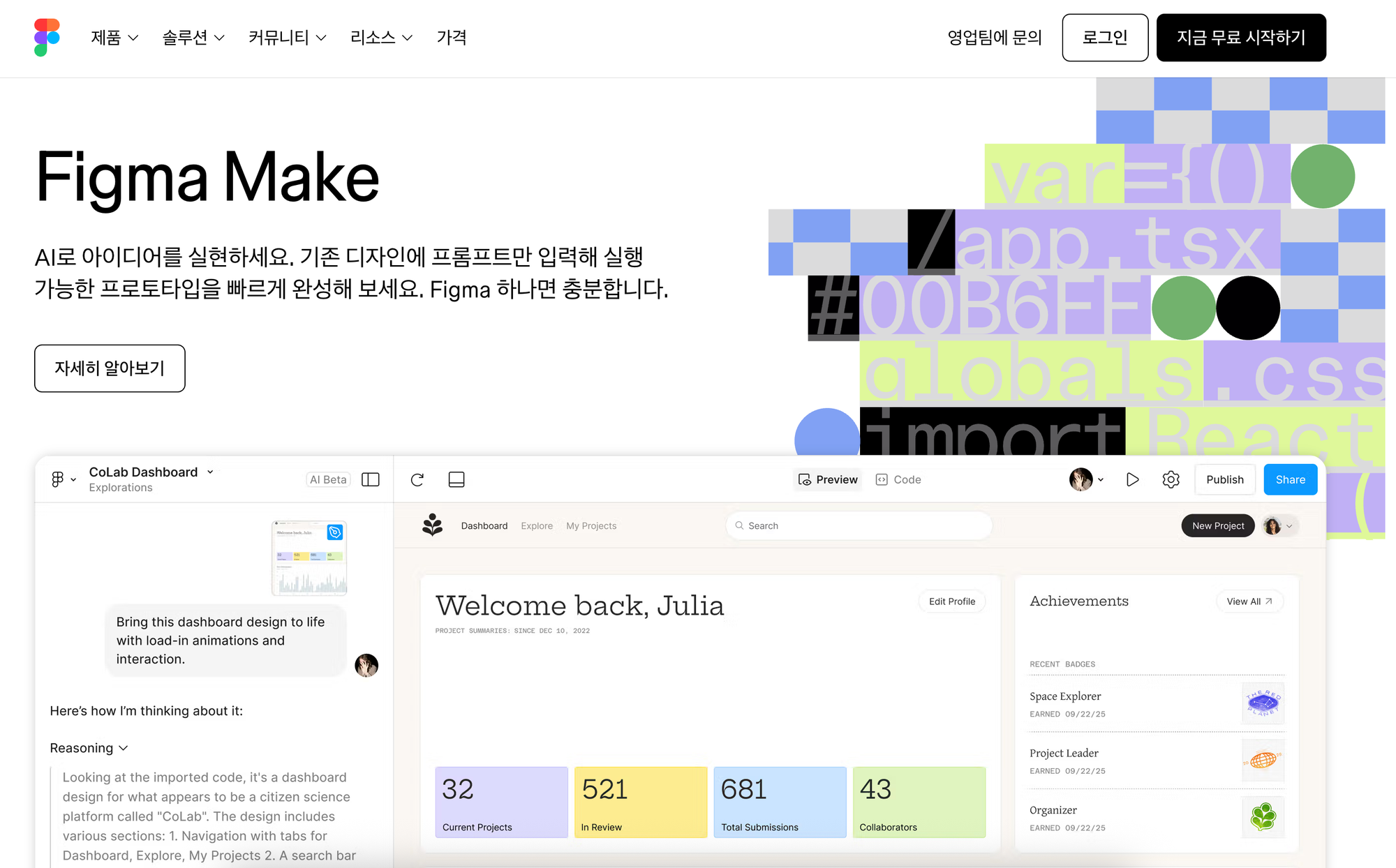Expand the 리소스 dropdown menu
This screenshot has width=1396, height=868.
pyautogui.click(x=382, y=38)
